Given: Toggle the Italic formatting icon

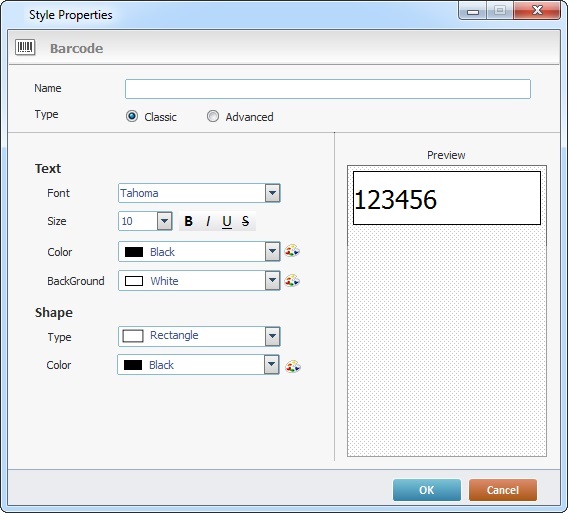Looking at the screenshot, I should pos(208,221).
